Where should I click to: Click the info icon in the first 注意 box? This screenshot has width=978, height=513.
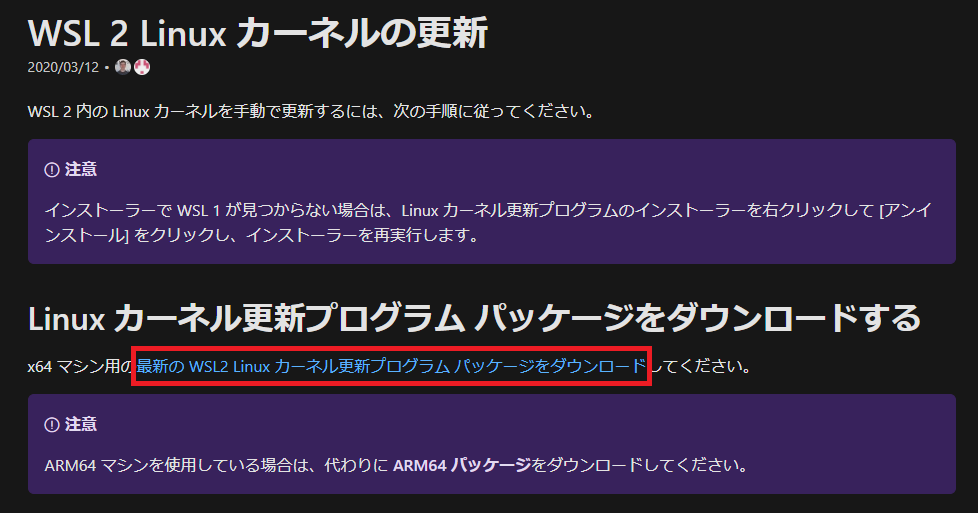tap(52, 170)
